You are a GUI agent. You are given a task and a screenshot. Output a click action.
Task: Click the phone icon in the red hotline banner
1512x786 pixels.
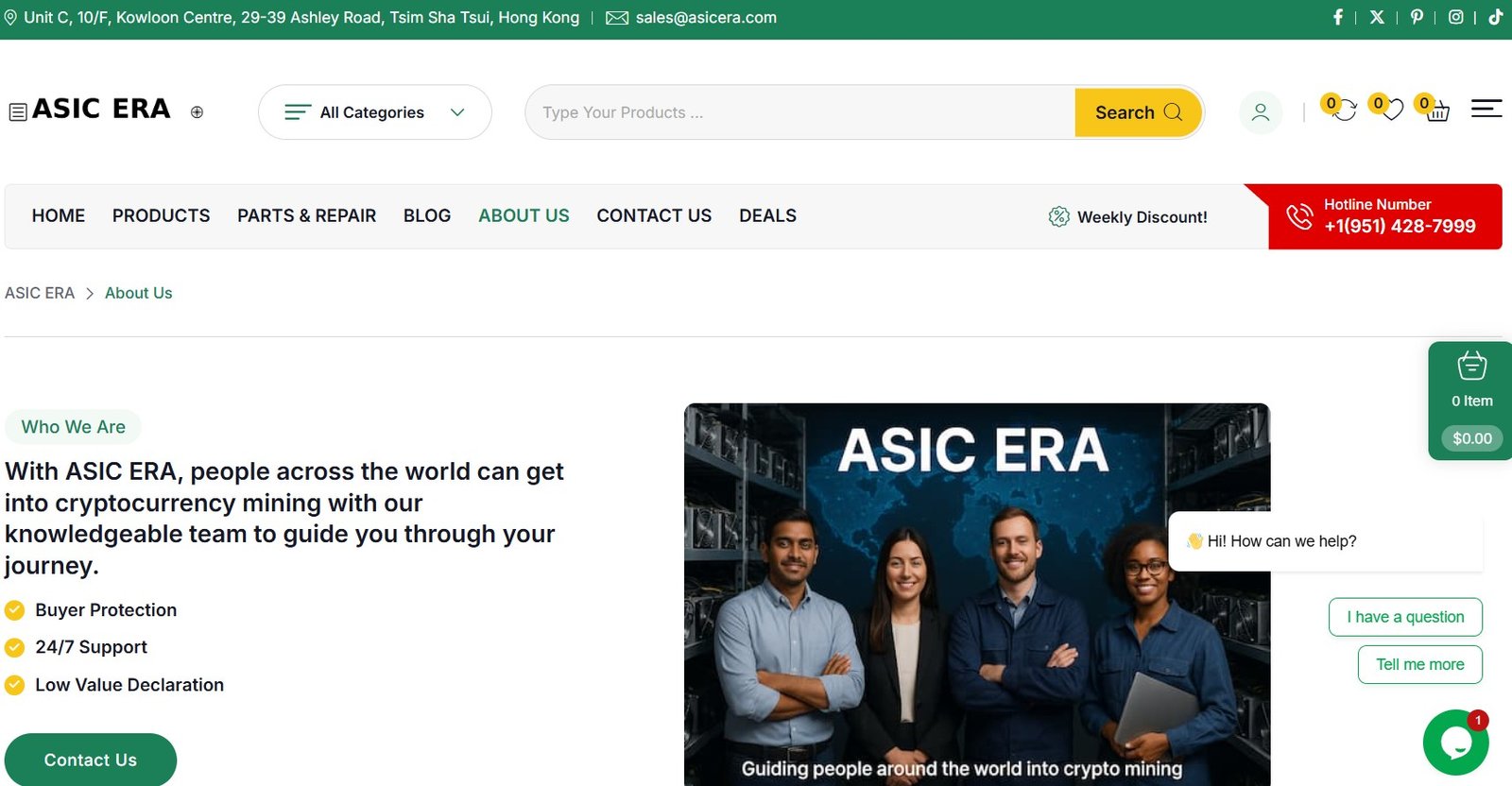[1300, 217]
